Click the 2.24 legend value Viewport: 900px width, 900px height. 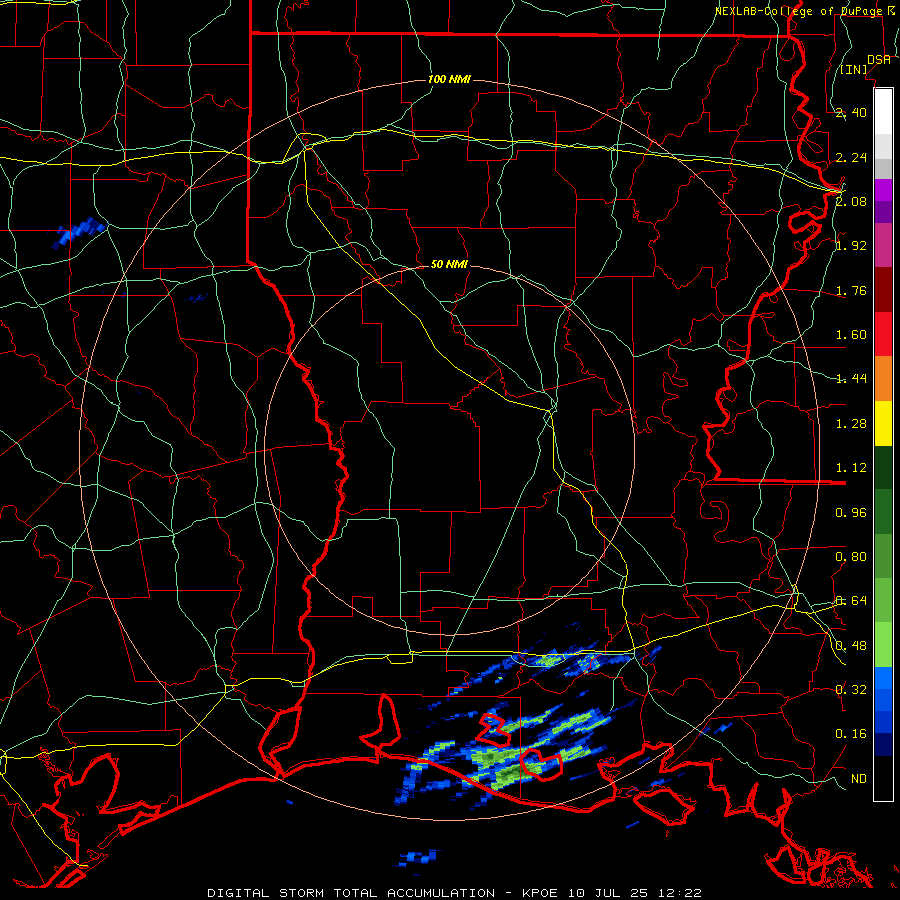(x=851, y=157)
